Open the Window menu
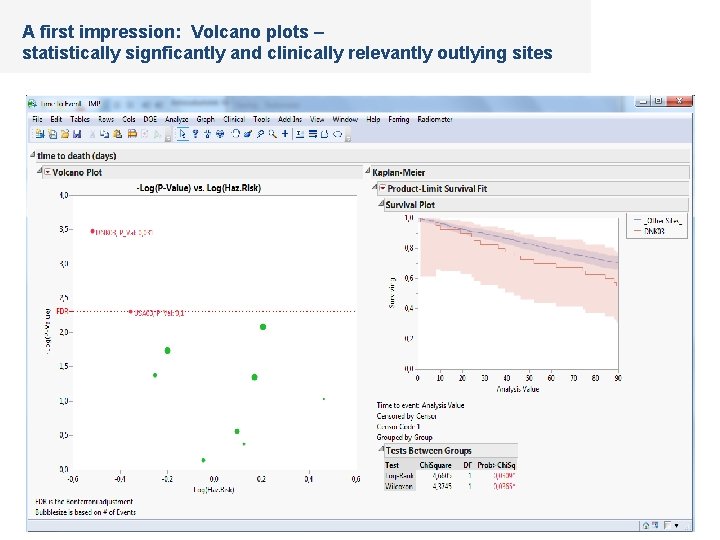The height and width of the screenshot is (540, 720). tap(345, 119)
